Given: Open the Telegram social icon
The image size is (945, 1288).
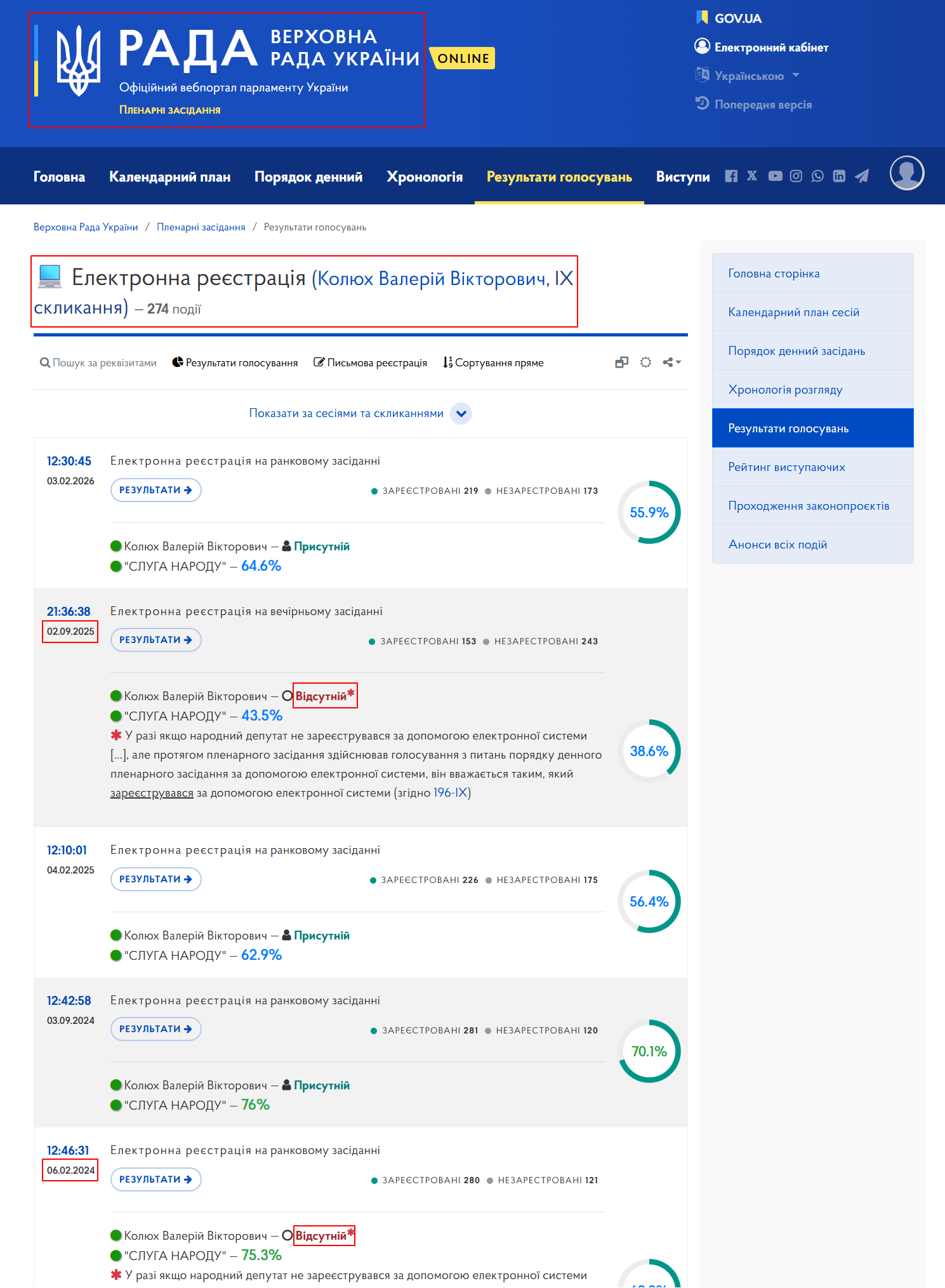Looking at the screenshot, I should (x=861, y=176).
